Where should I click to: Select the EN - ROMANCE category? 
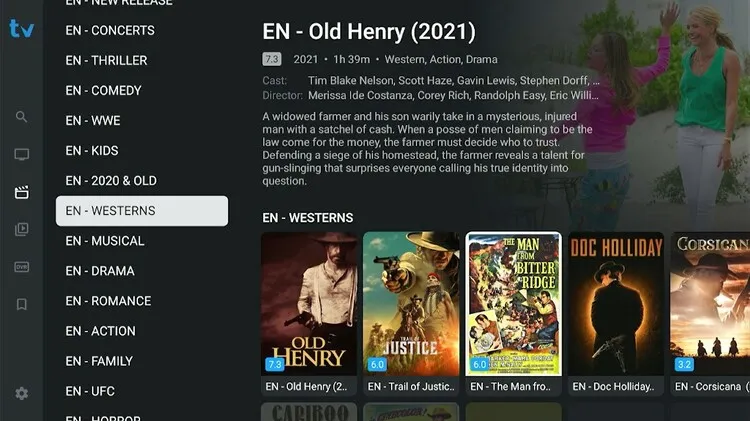(108, 301)
